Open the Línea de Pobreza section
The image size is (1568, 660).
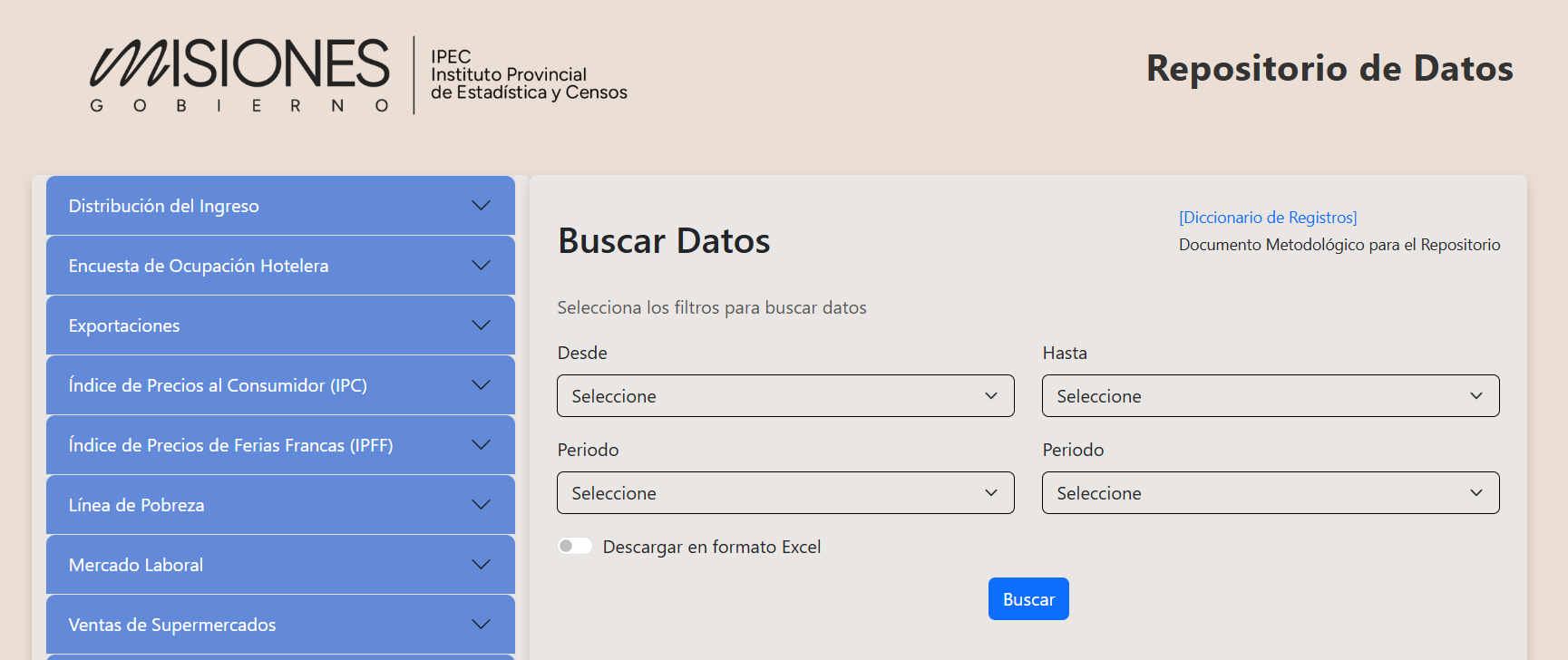(280, 505)
